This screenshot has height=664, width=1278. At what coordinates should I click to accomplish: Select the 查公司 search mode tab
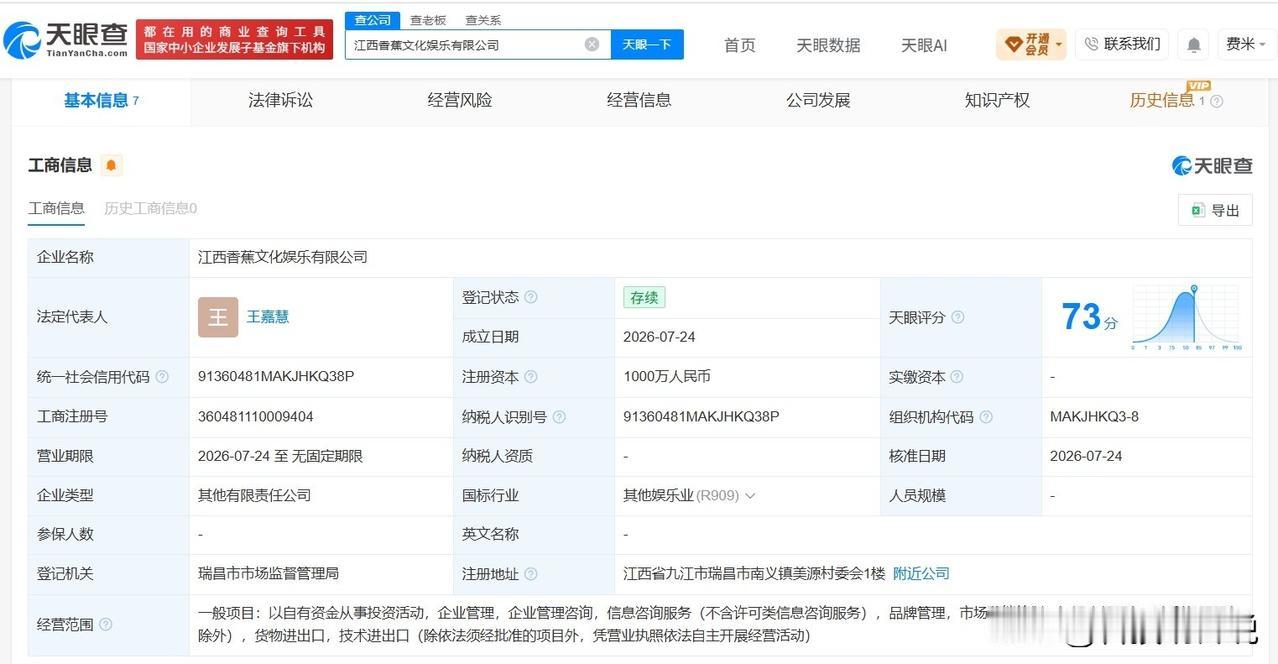click(x=373, y=20)
